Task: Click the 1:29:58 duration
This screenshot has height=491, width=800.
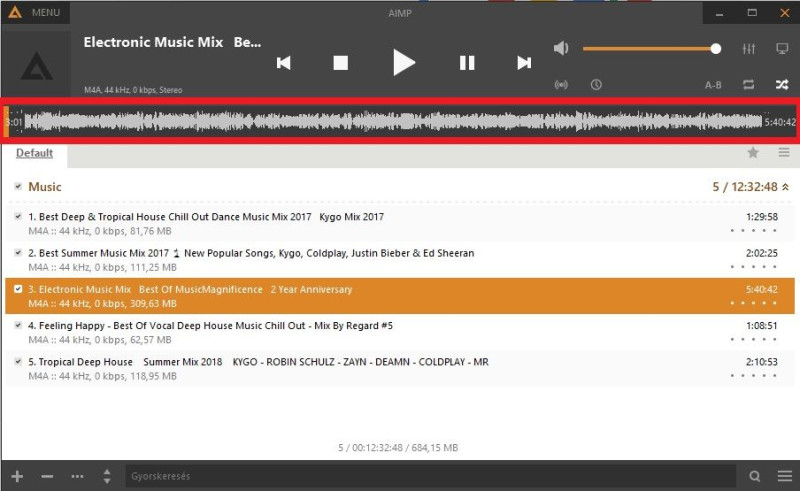Action: pyautogui.click(x=762, y=216)
